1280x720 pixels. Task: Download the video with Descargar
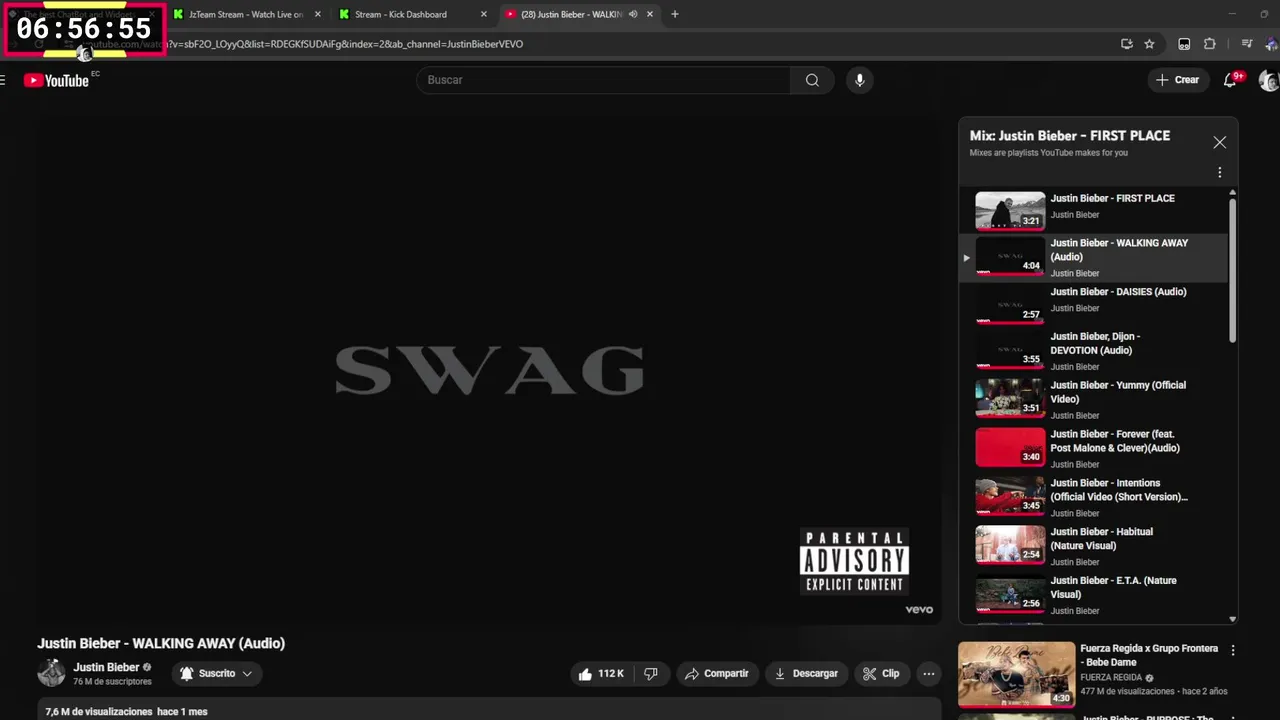pyautogui.click(x=806, y=674)
